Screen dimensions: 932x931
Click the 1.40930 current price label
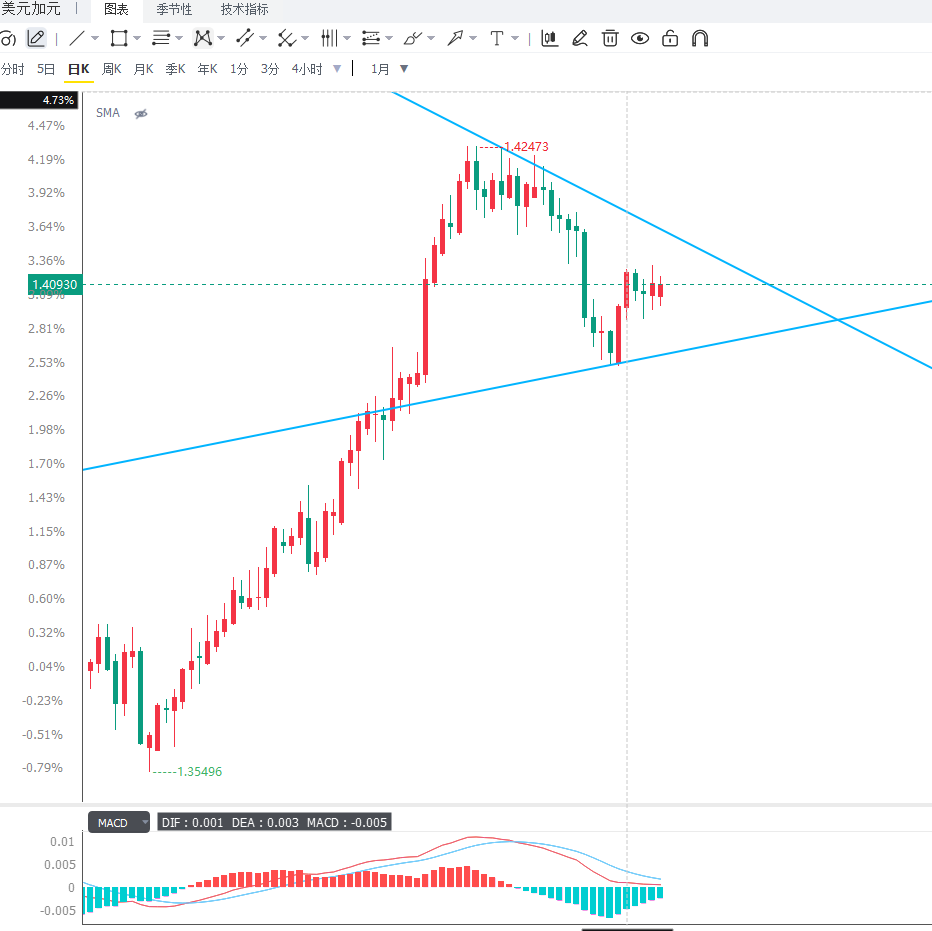(55, 285)
